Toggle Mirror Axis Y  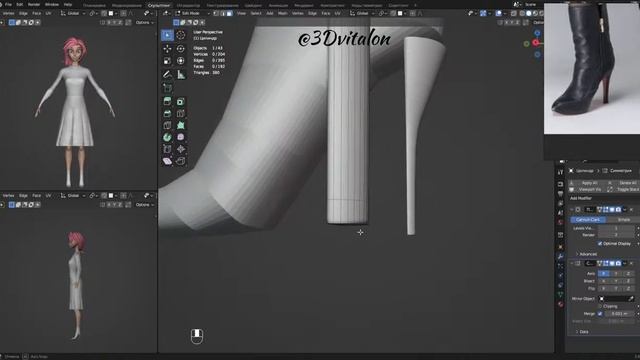pyautogui.click(x=616, y=273)
